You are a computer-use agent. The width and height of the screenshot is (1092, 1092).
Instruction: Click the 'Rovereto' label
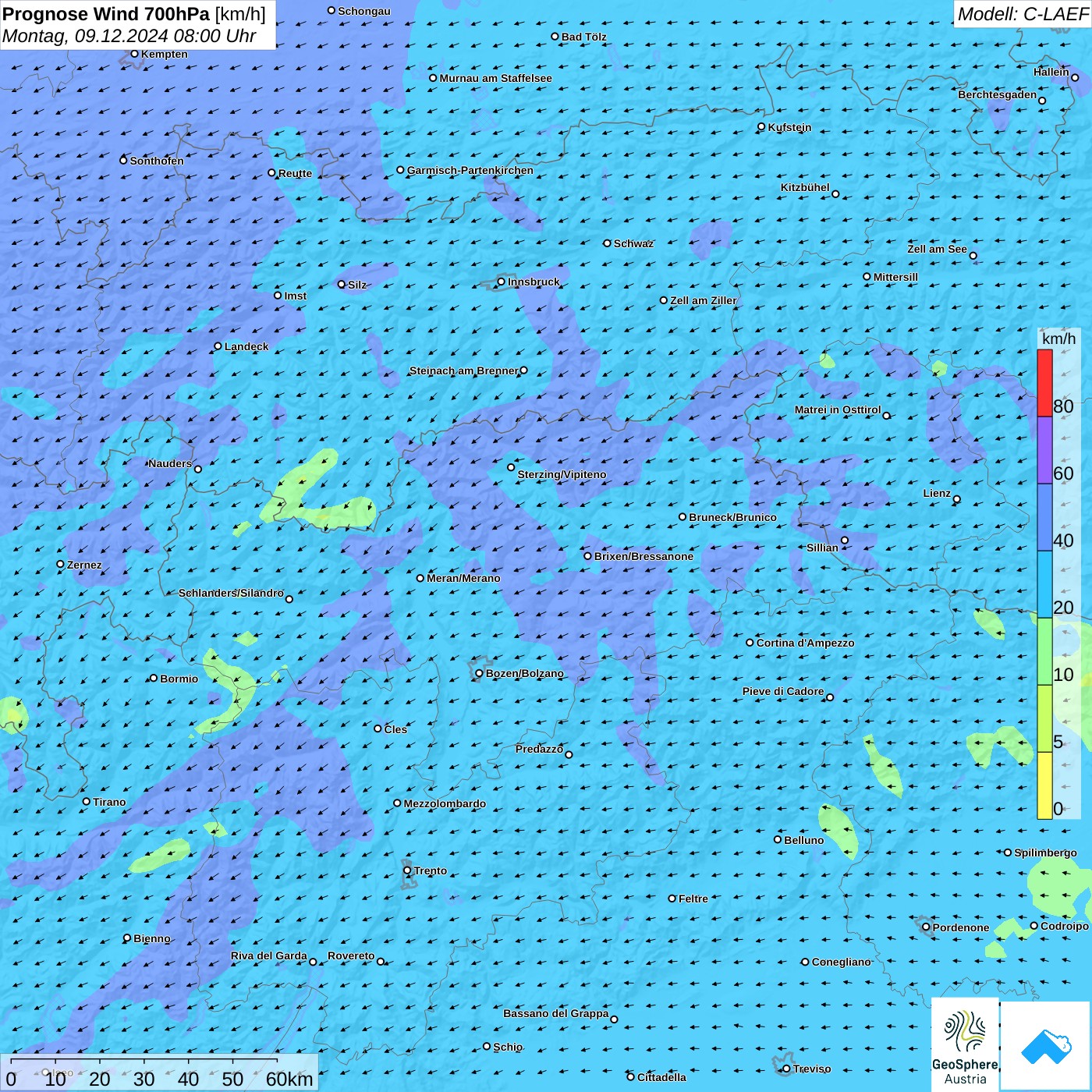pyautogui.click(x=351, y=955)
